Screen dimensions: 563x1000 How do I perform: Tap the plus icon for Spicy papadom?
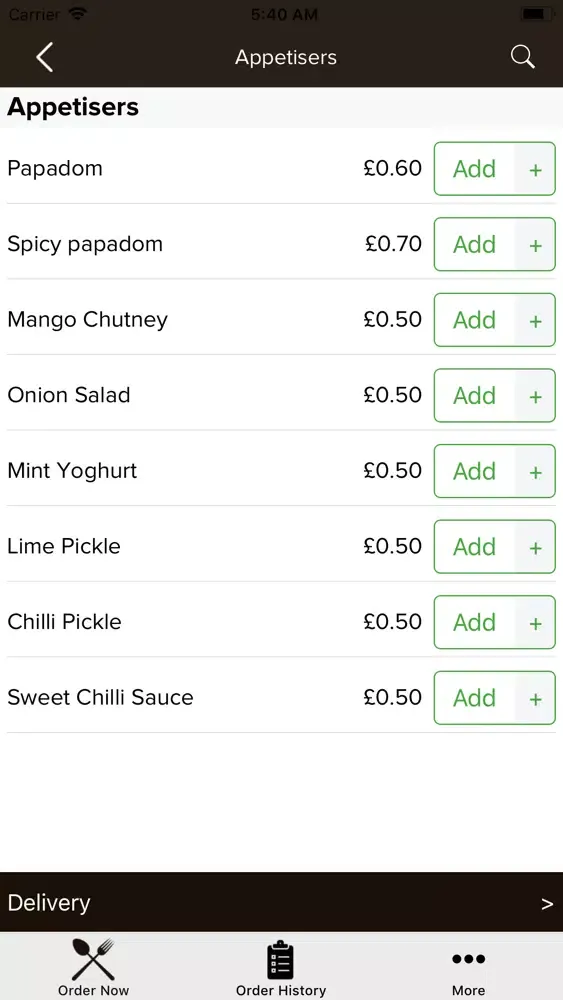coord(536,245)
